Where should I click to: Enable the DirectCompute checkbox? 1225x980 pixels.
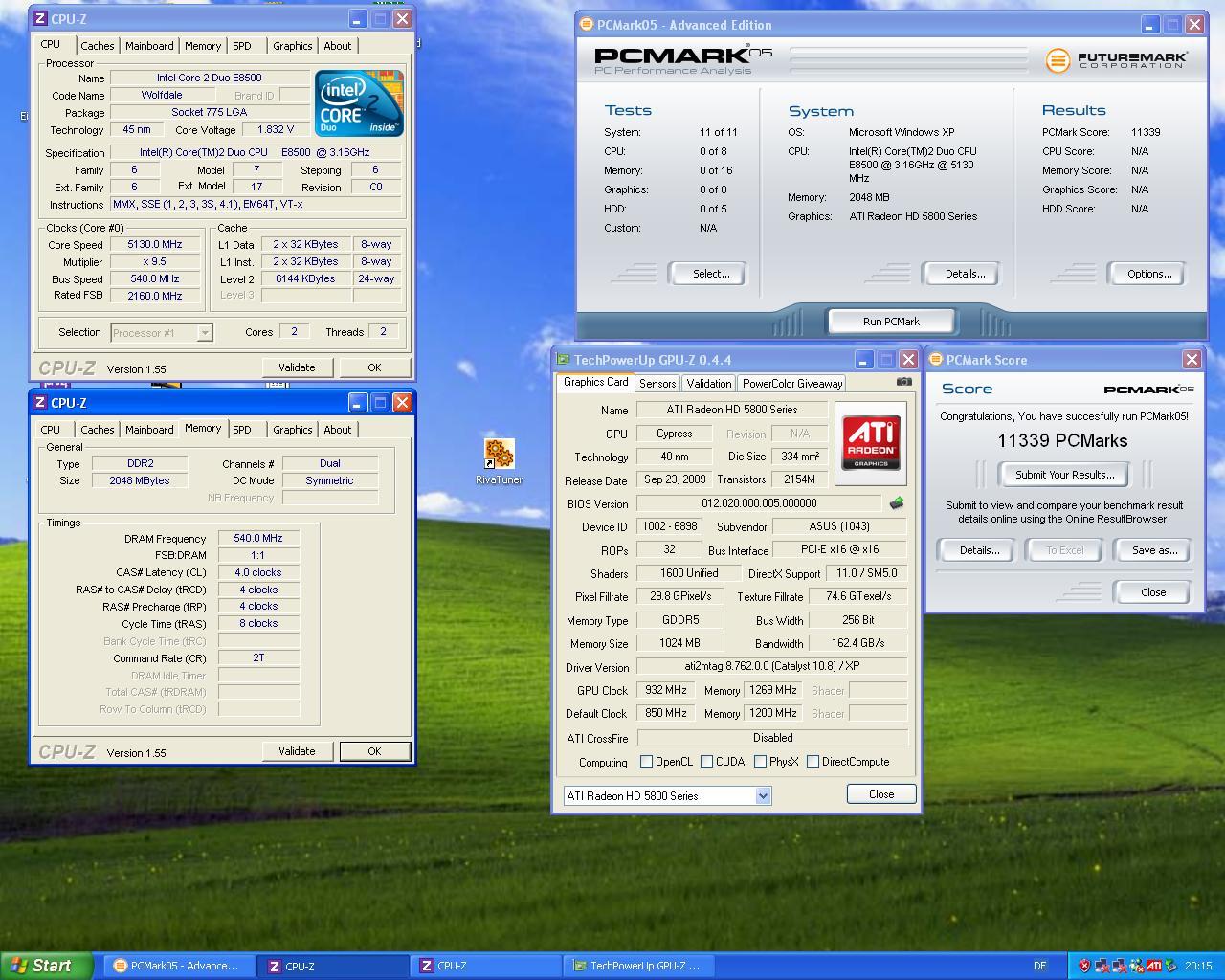813,762
